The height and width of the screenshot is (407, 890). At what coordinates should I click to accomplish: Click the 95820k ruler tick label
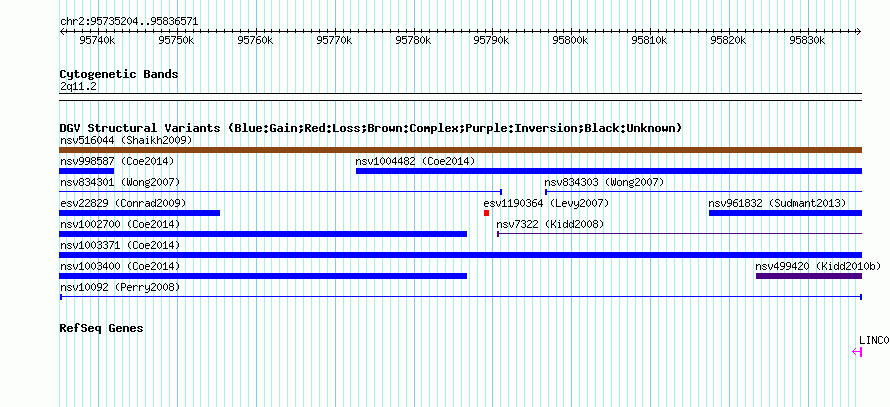tap(729, 40)
